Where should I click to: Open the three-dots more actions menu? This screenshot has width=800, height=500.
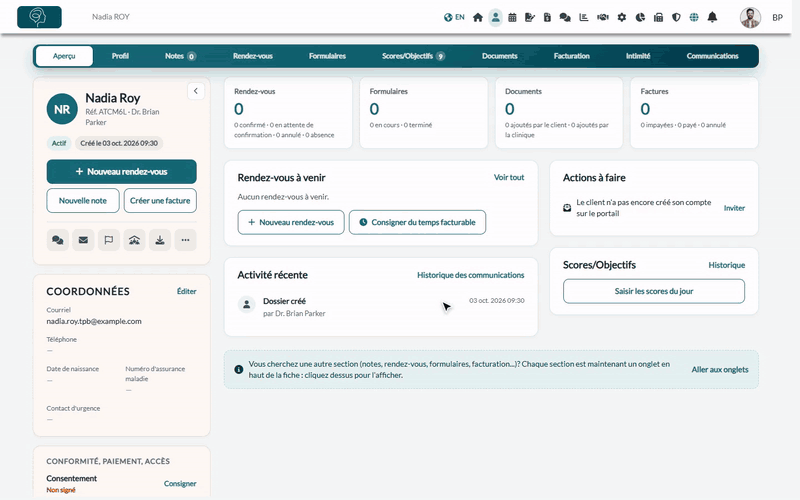pos(185,240)
